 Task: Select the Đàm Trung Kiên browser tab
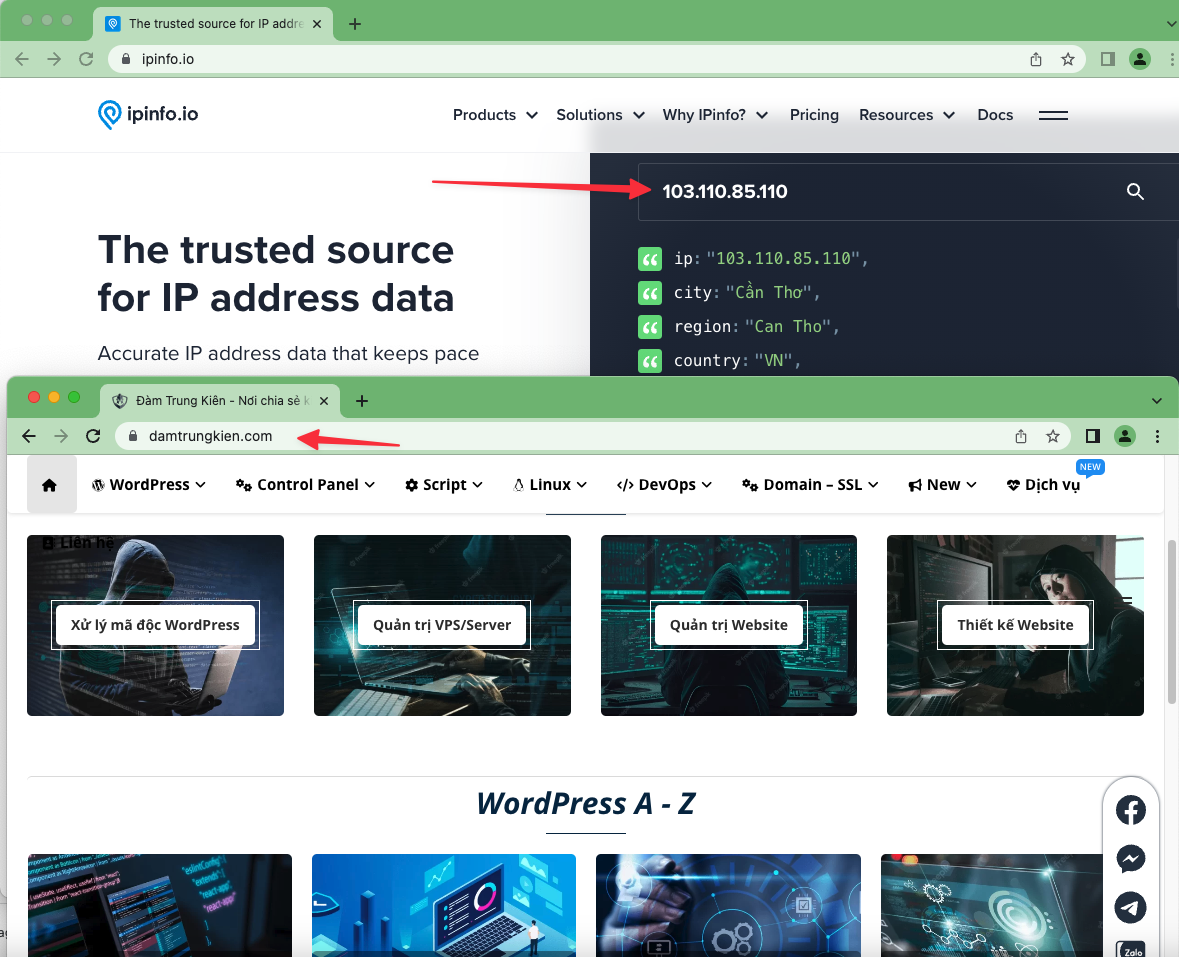coord(218,401)
